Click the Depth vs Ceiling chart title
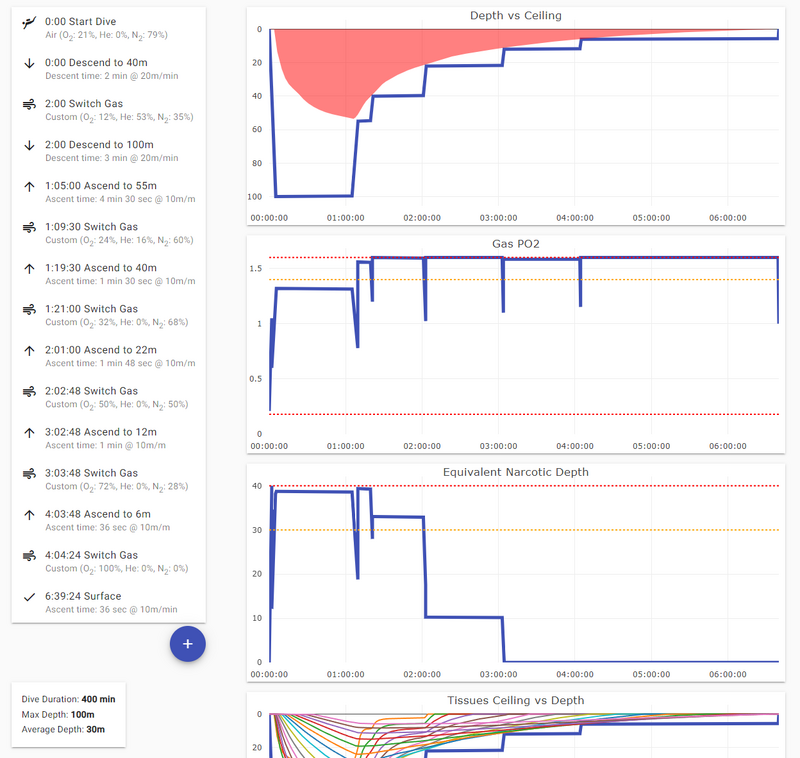The width and height of the screenshot is (800, 758). pos(515,16)
